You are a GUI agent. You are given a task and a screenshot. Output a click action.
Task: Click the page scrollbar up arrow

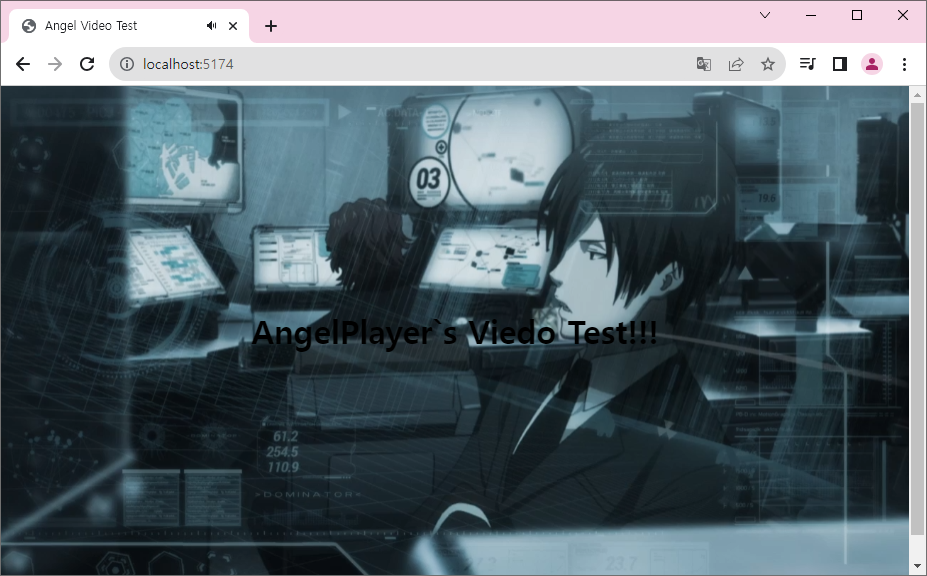(917, 95)
